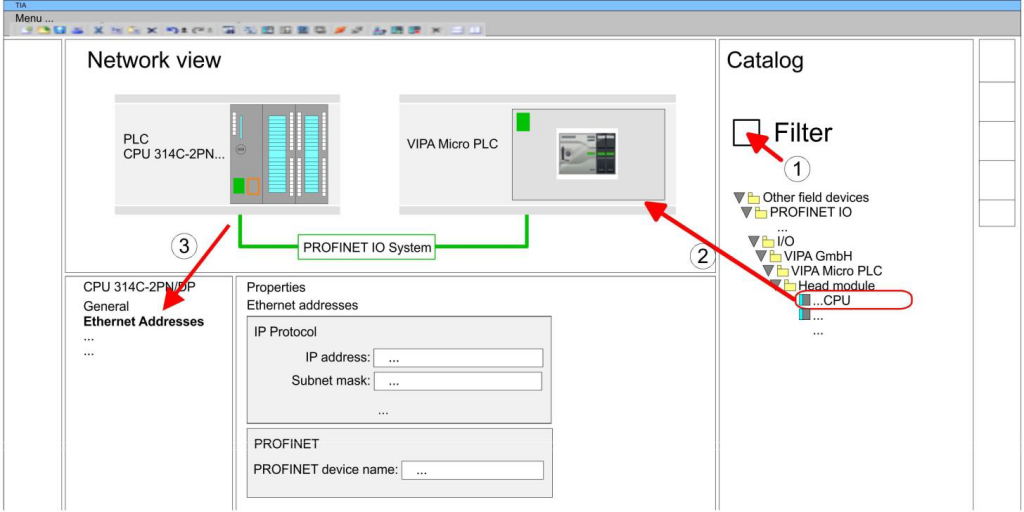Select the green PROFINET port on the PLC
1024x512 pixels.
(238, 186)
